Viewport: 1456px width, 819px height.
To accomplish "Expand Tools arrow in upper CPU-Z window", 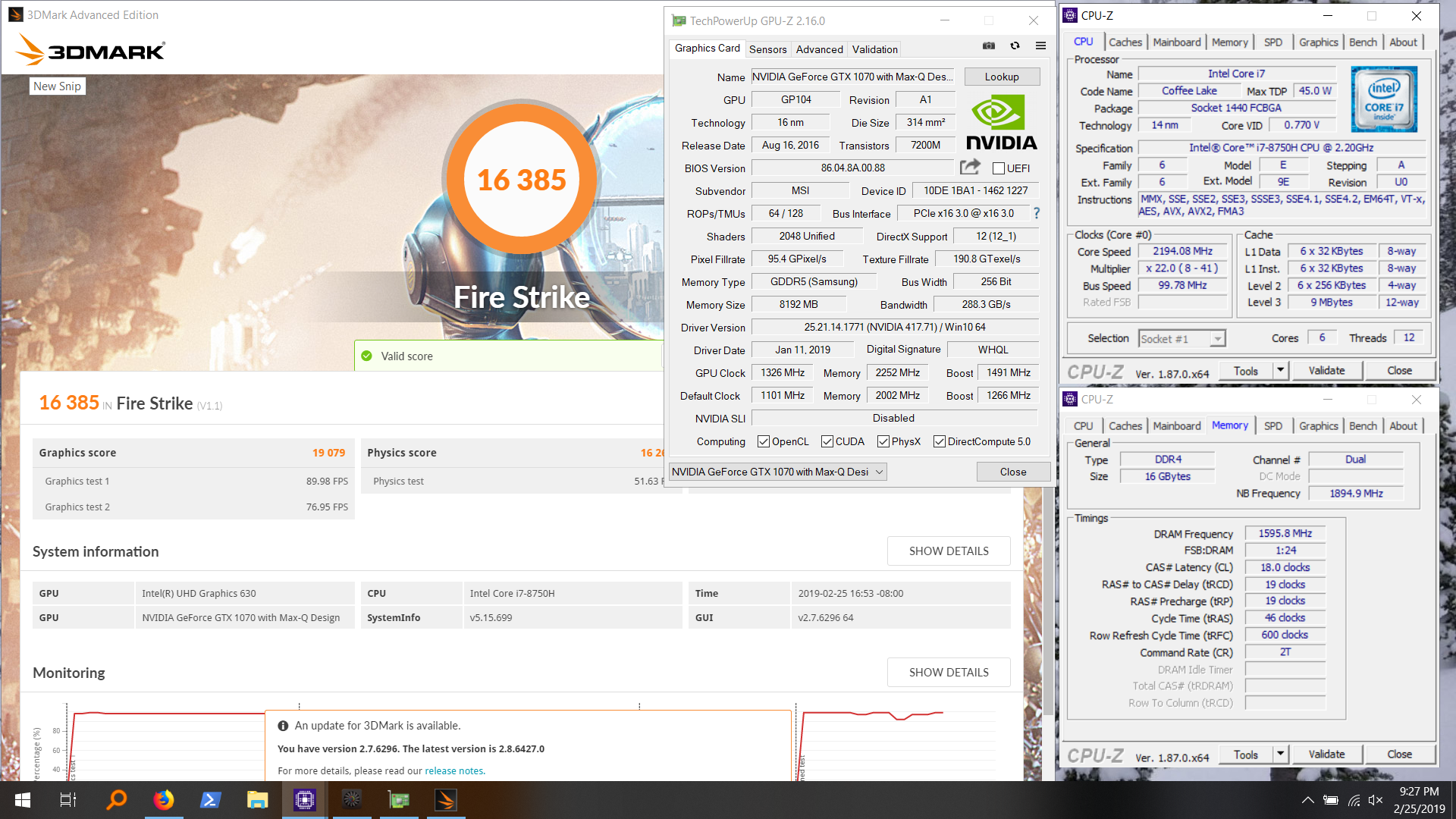I will click(1281, 371).
